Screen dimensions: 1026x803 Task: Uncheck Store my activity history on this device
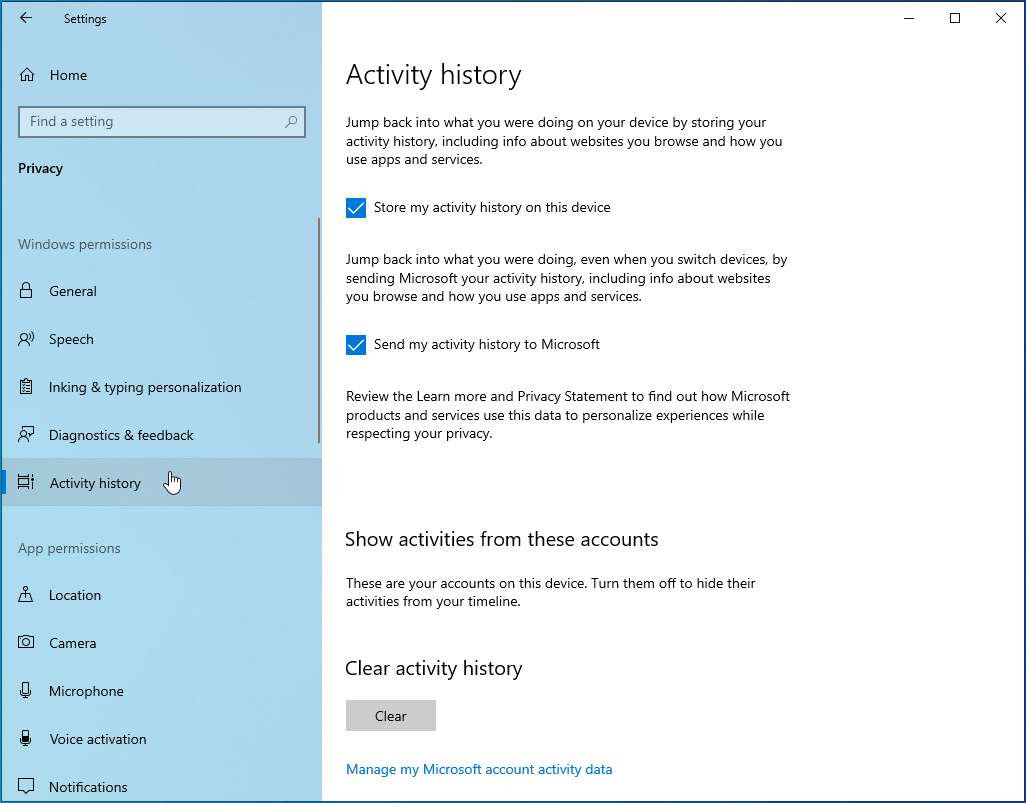[356, 208]
